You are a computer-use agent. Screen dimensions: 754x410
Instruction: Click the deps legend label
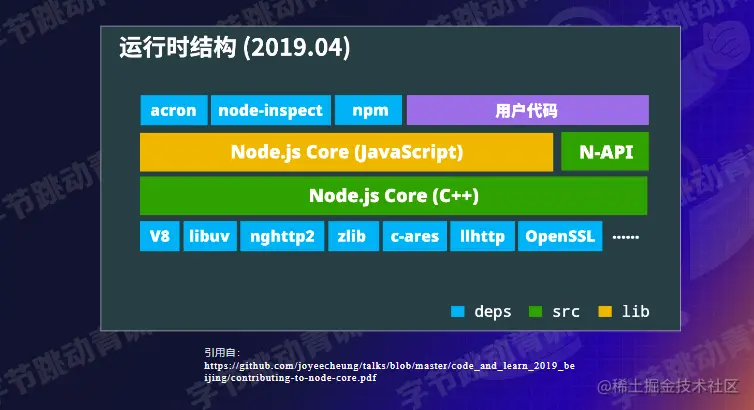click(492, 312)
